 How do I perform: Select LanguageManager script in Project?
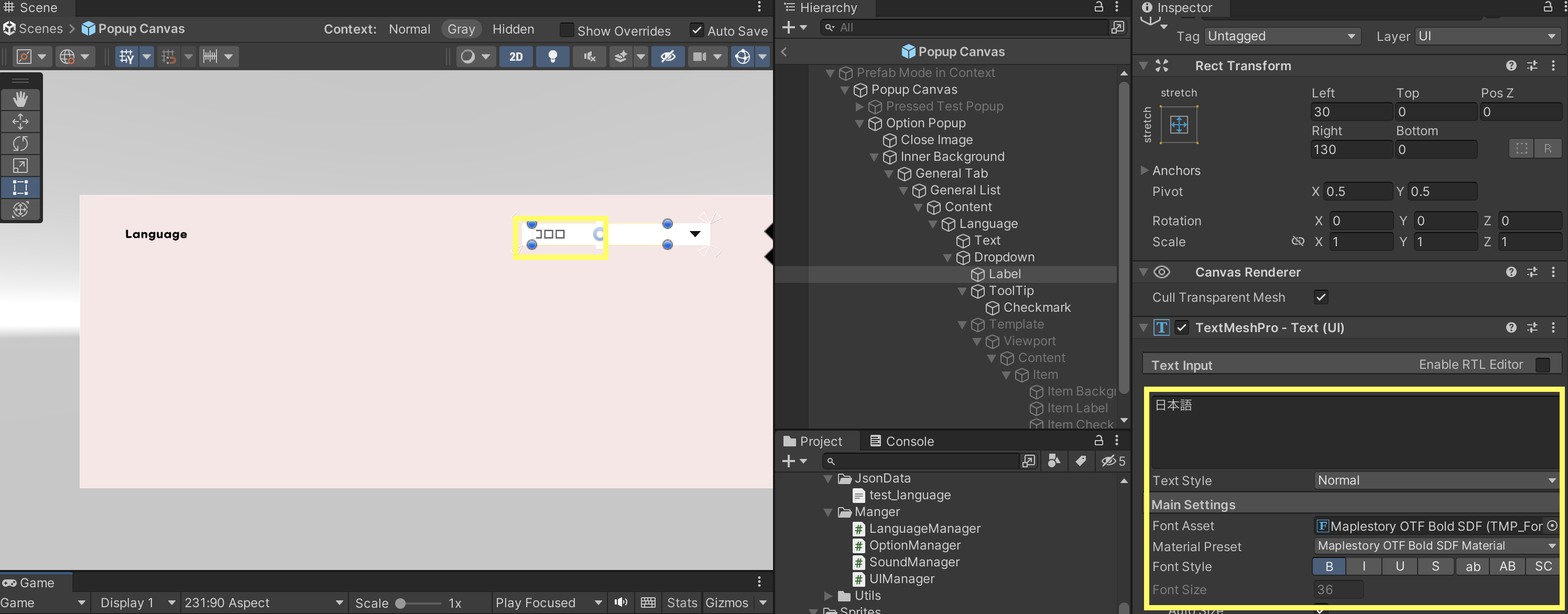coord(924,528)
